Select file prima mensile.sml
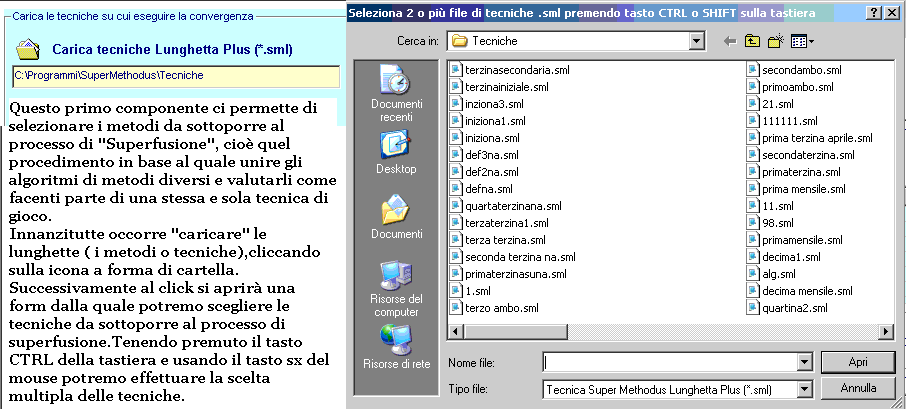 click(796, 188)
